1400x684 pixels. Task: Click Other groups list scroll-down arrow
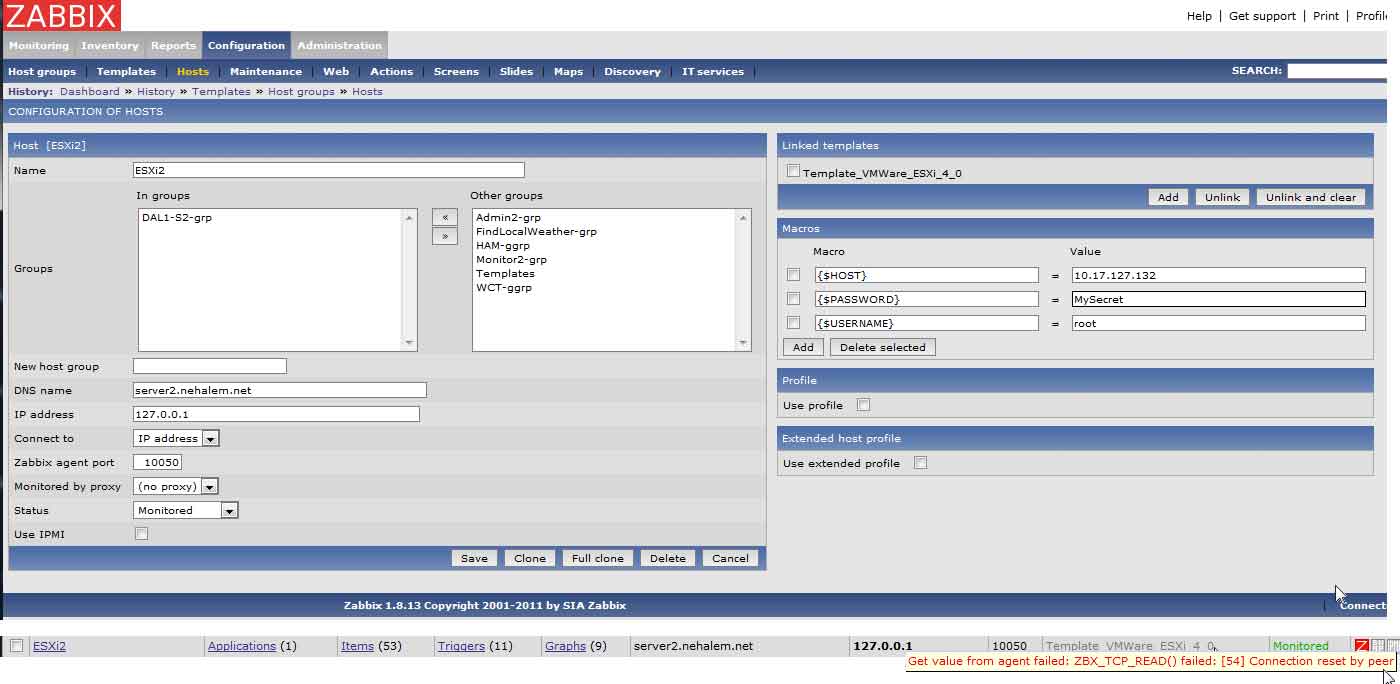click(743, 342)
